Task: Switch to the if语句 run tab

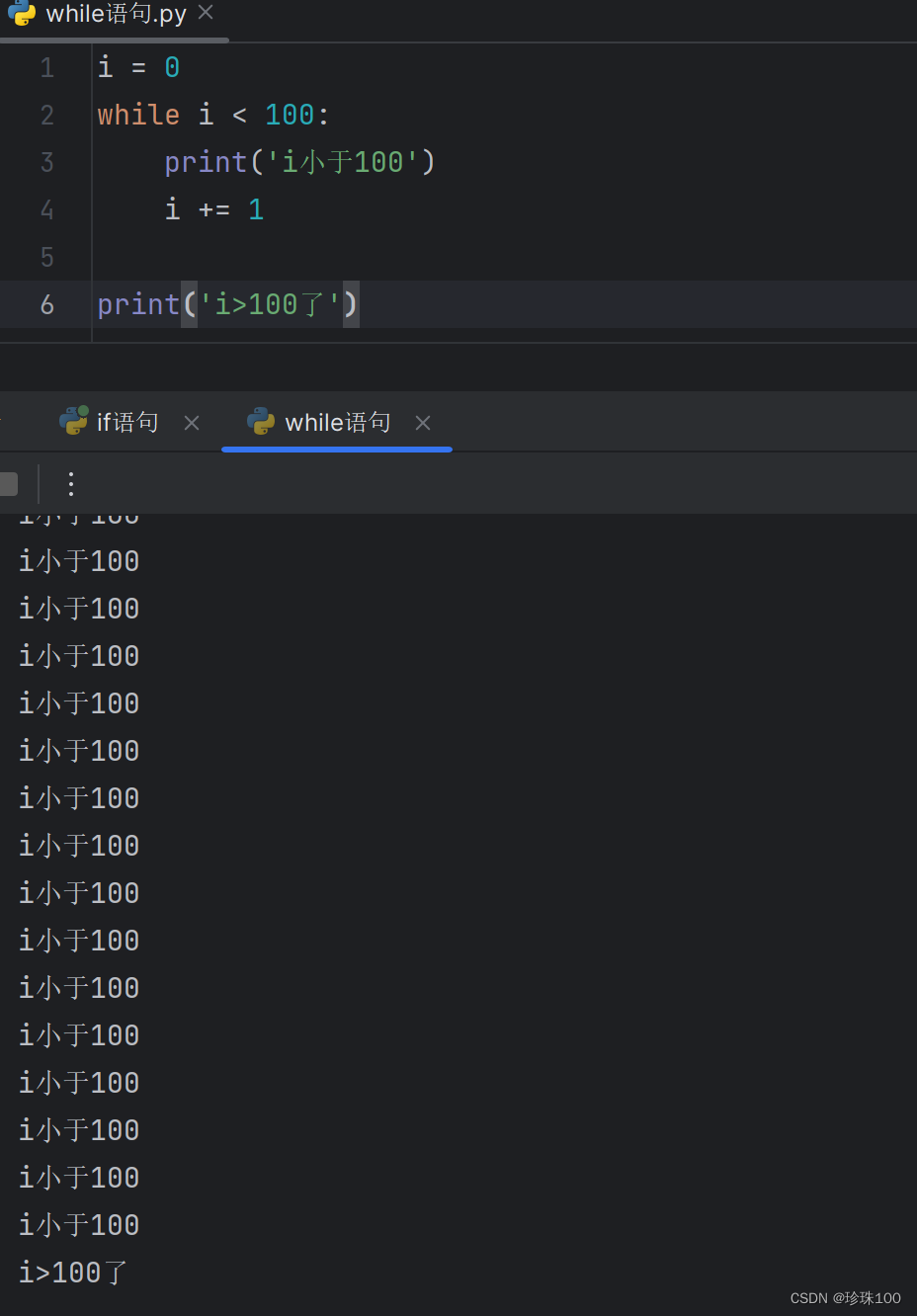Action: click(x=127, y=423)
